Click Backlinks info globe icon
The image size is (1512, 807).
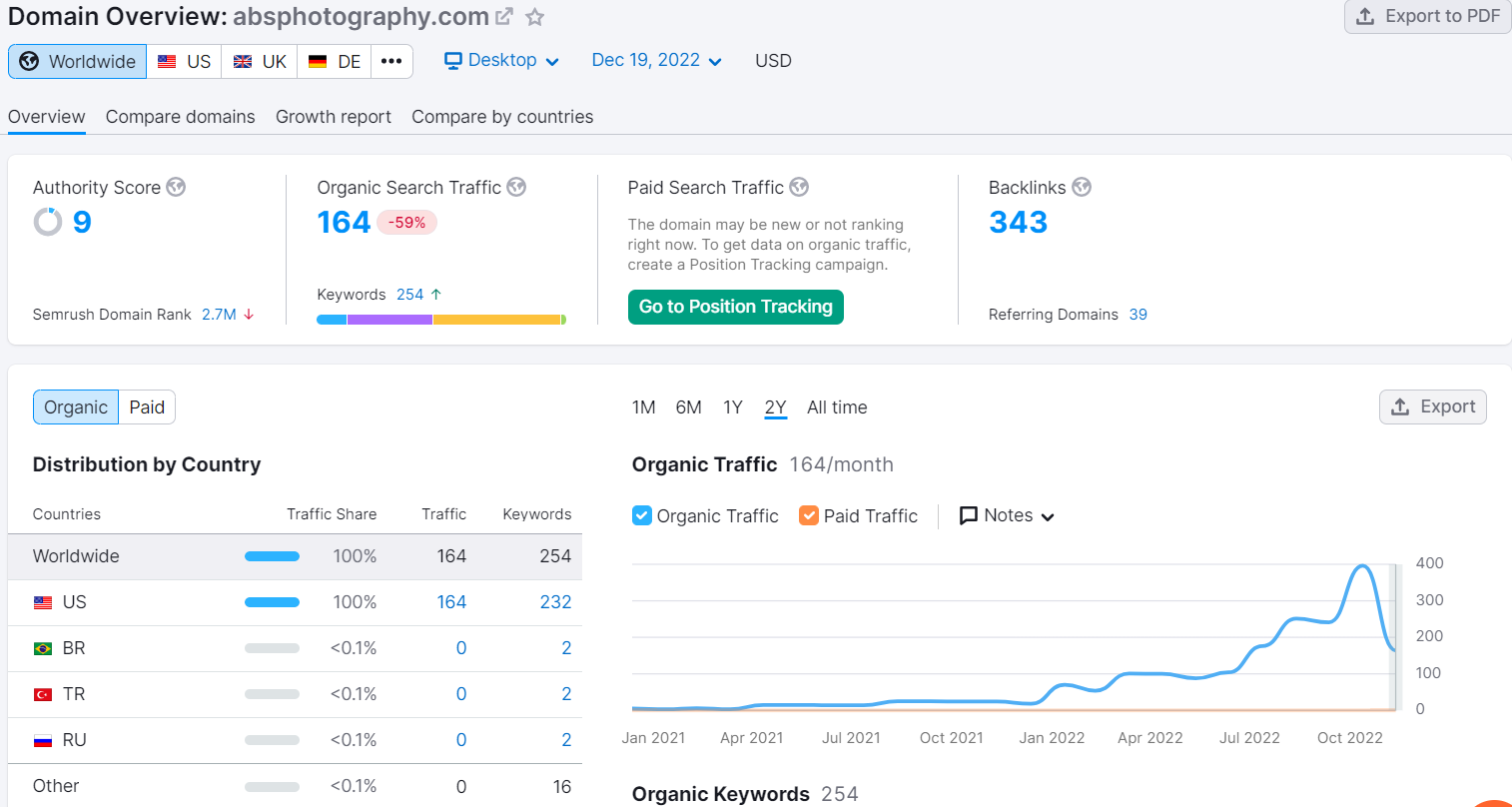point(1082,187)
